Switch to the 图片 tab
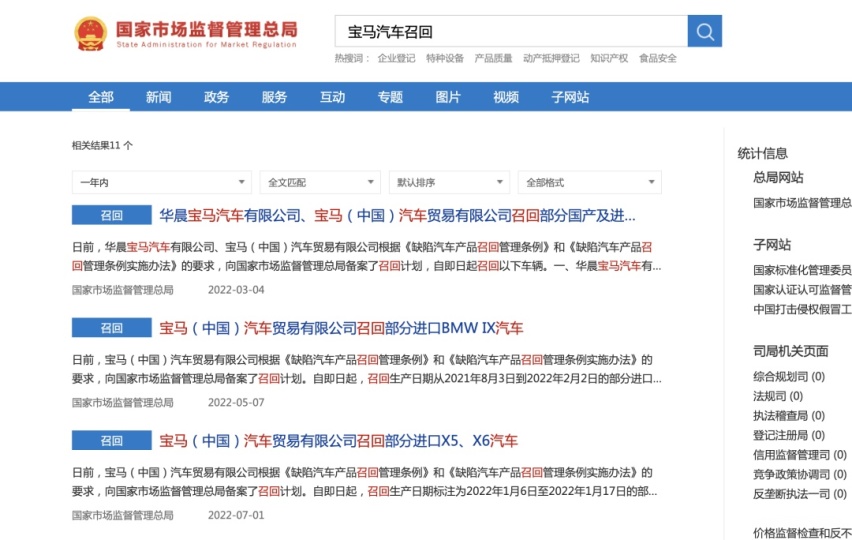This screenshot has width=852, height=540. (x=448, y=97)
